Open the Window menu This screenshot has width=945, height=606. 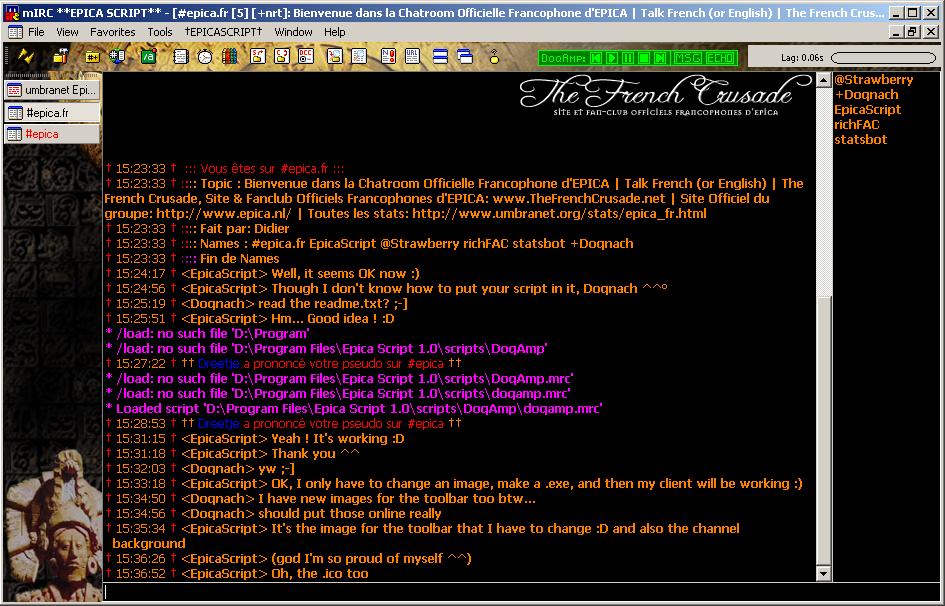click(x=294, y=32)
